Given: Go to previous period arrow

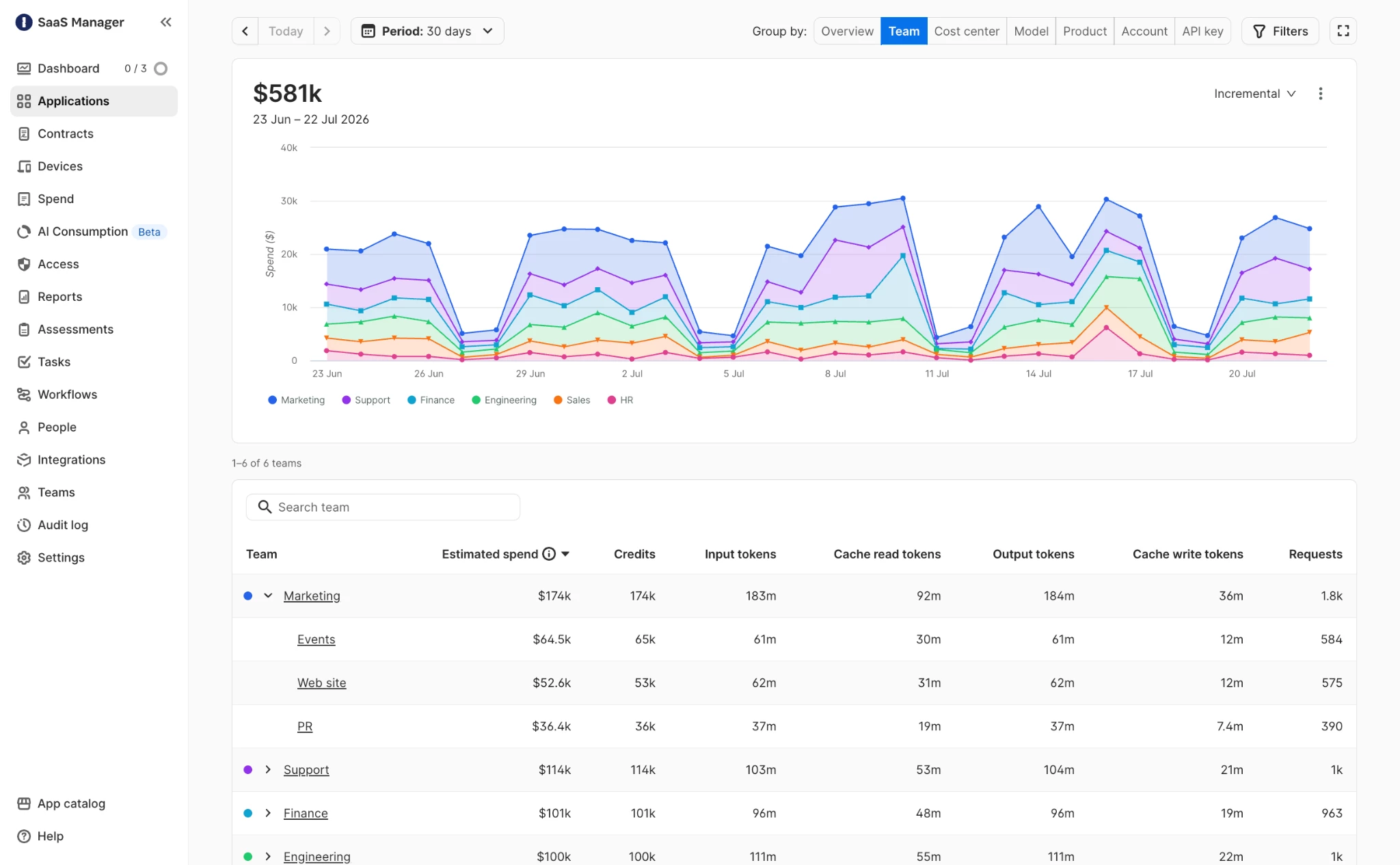Looking at the screenshot, I should (x=245, y=31).
